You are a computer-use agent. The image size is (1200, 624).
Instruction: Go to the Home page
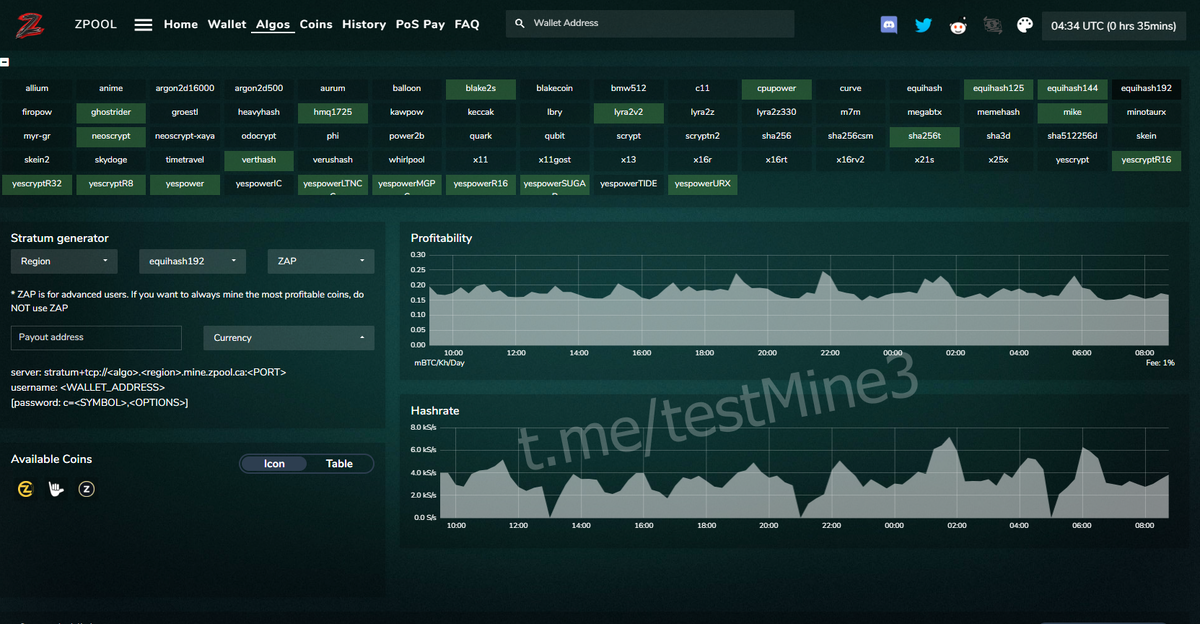tap(181, 24)
